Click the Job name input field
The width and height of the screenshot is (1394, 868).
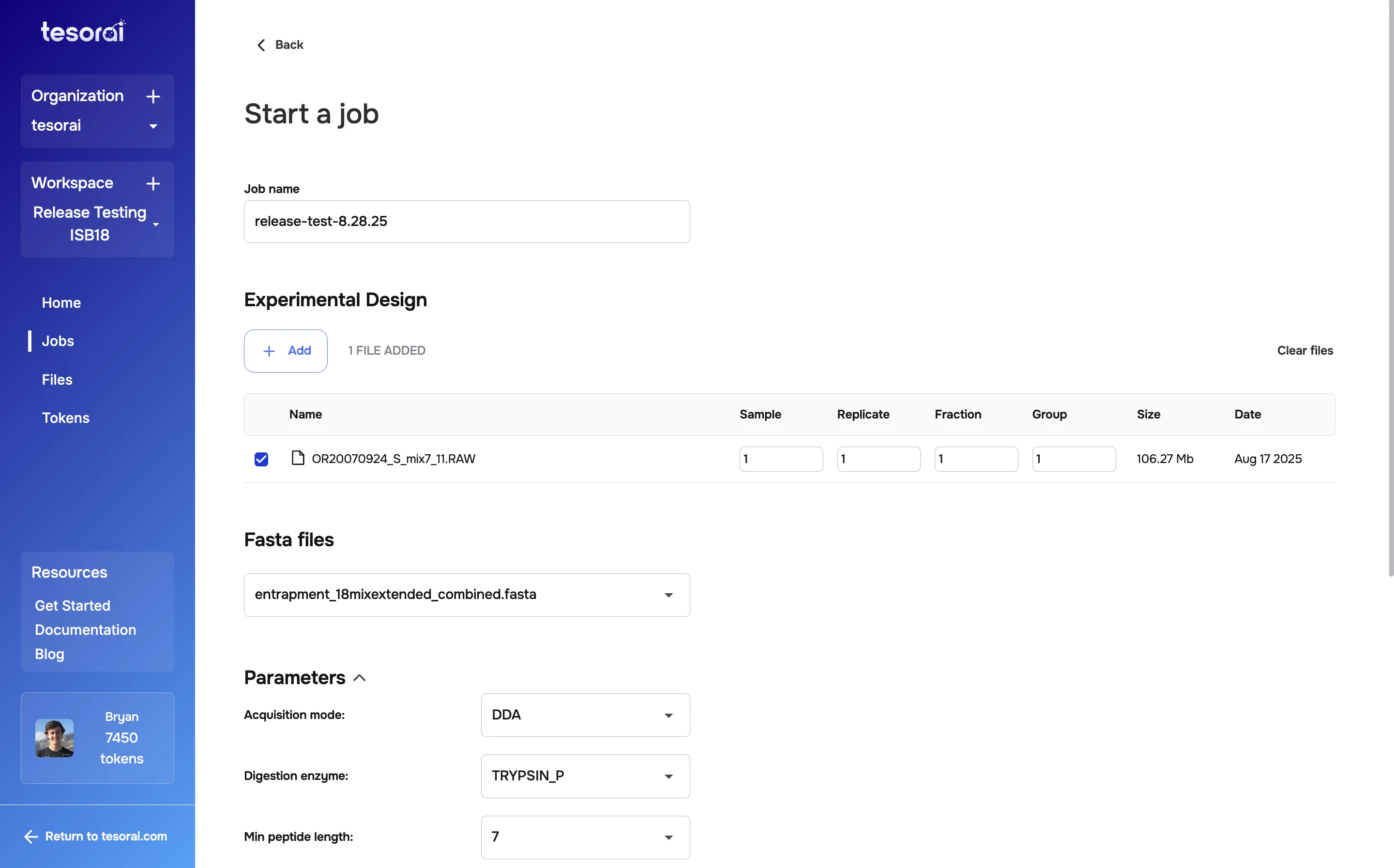coord(466,222)
